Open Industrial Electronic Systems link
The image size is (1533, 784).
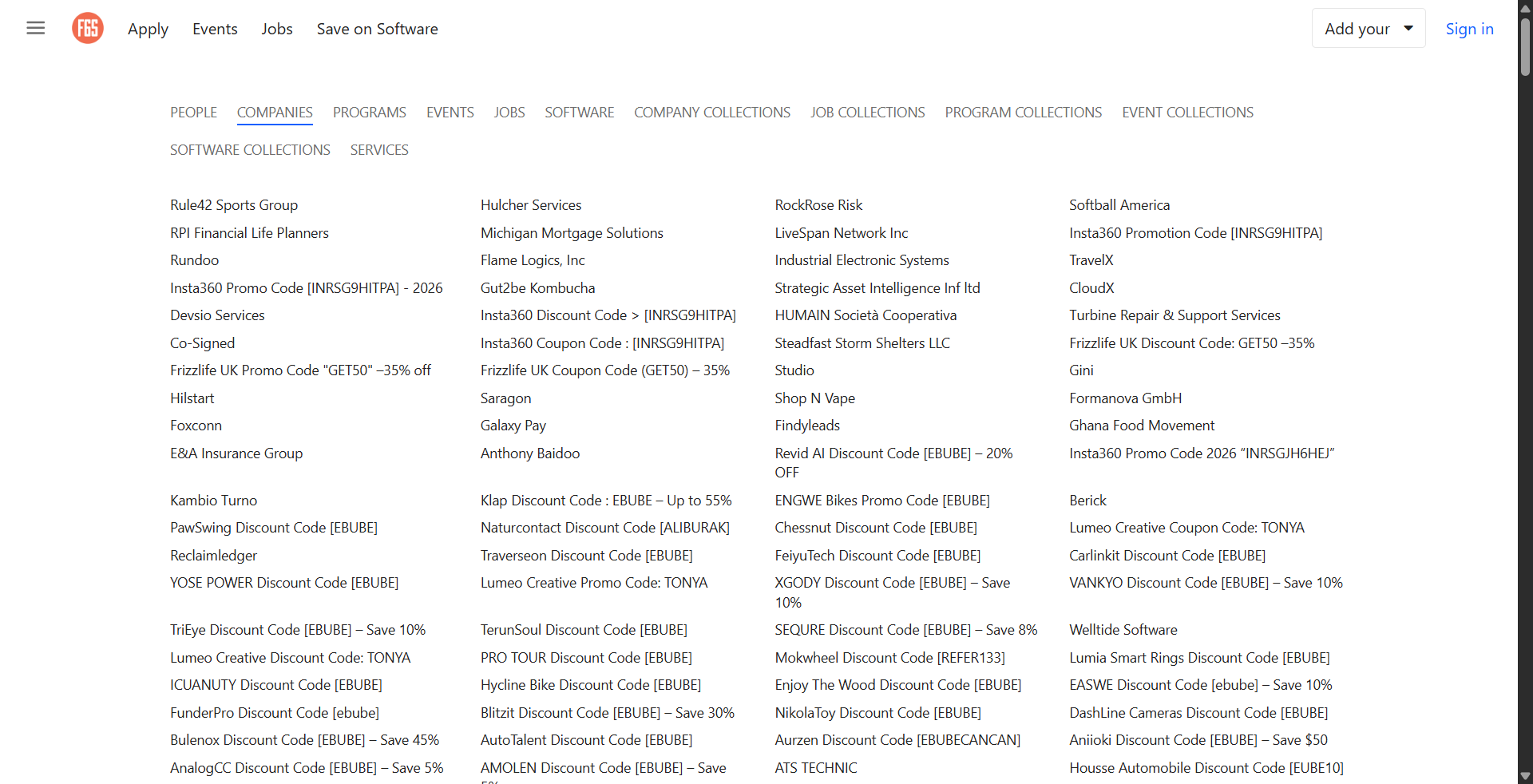click(862, 260)
